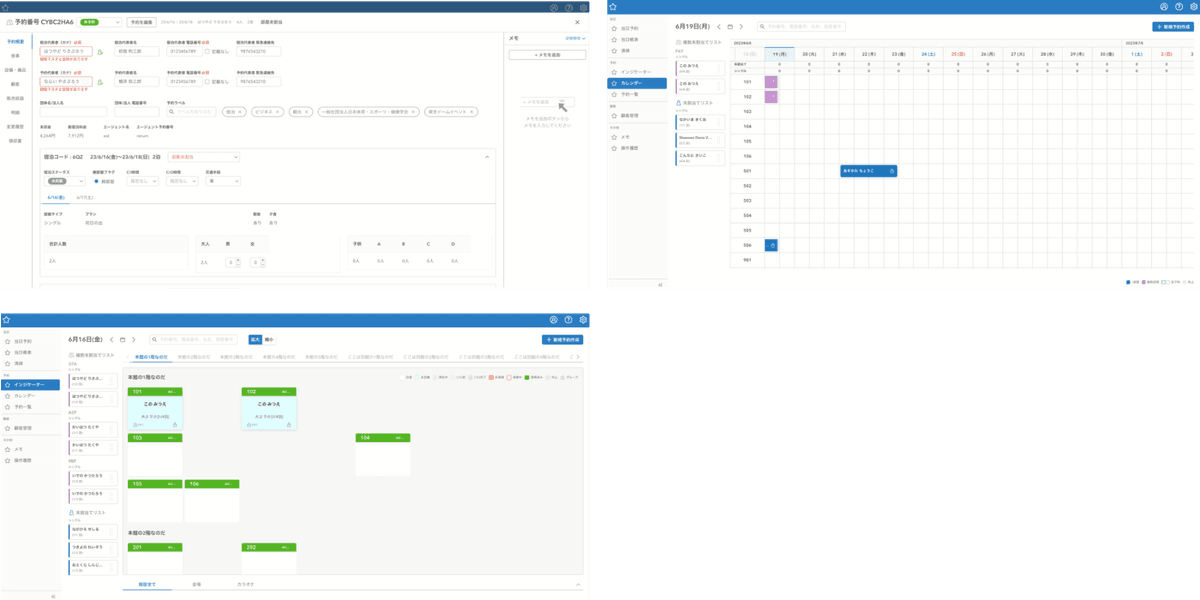Open 変更履歴 tab in reservation detail sidebar
This screenshot has height=600, width=1200.
[15, 127]
